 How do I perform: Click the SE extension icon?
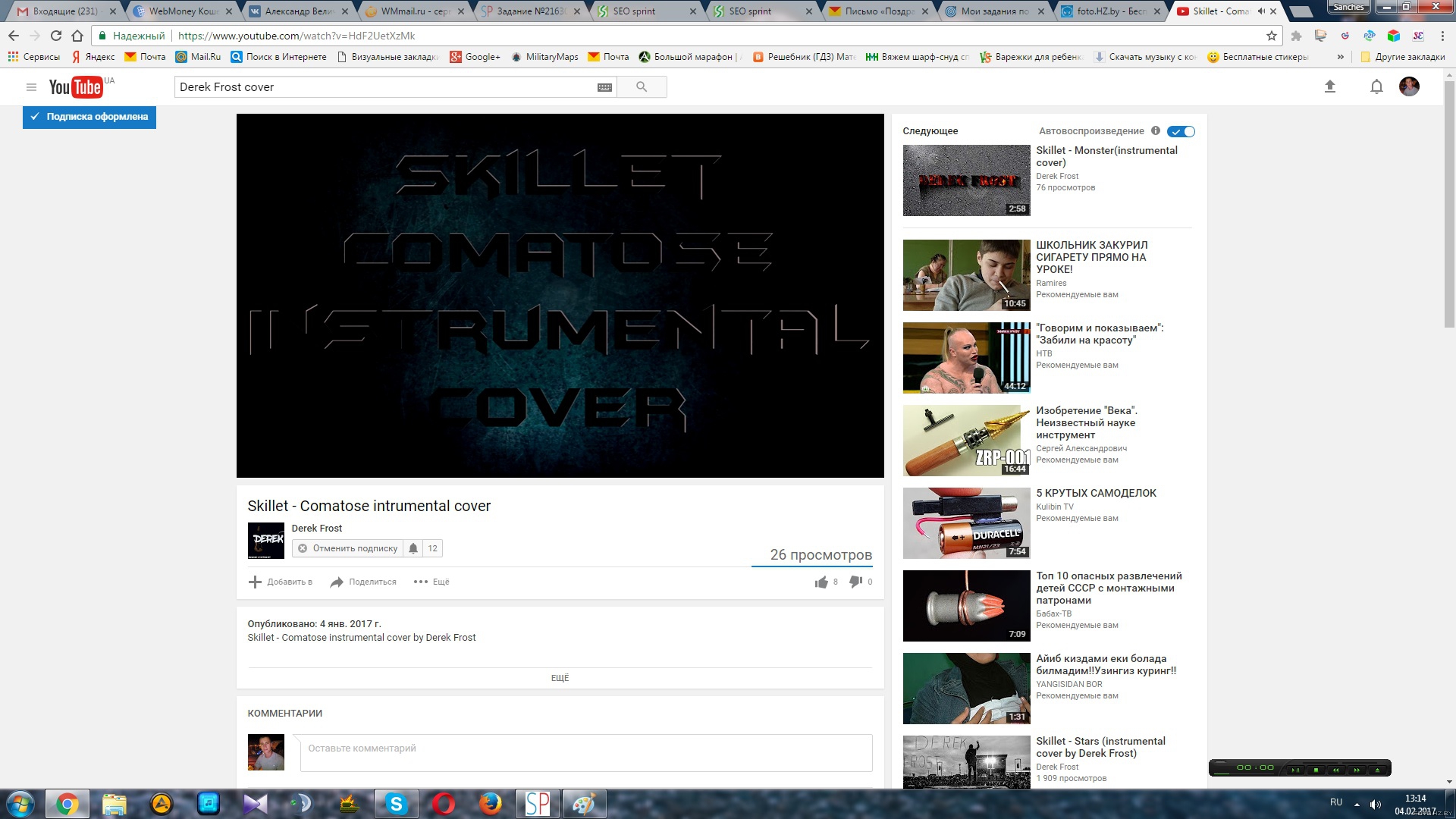pyautogui.click(x=1417, y=36)
